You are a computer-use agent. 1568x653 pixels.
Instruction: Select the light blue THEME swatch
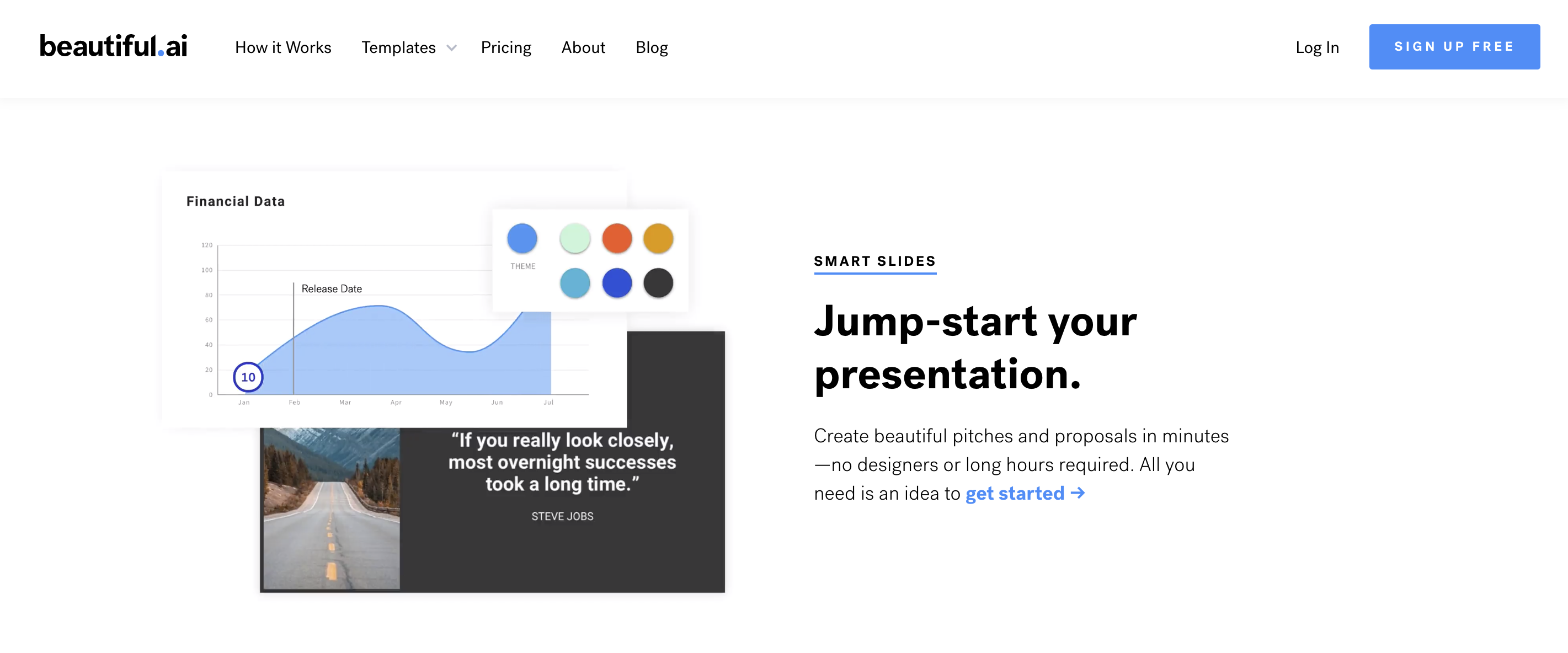coord(522,238)
